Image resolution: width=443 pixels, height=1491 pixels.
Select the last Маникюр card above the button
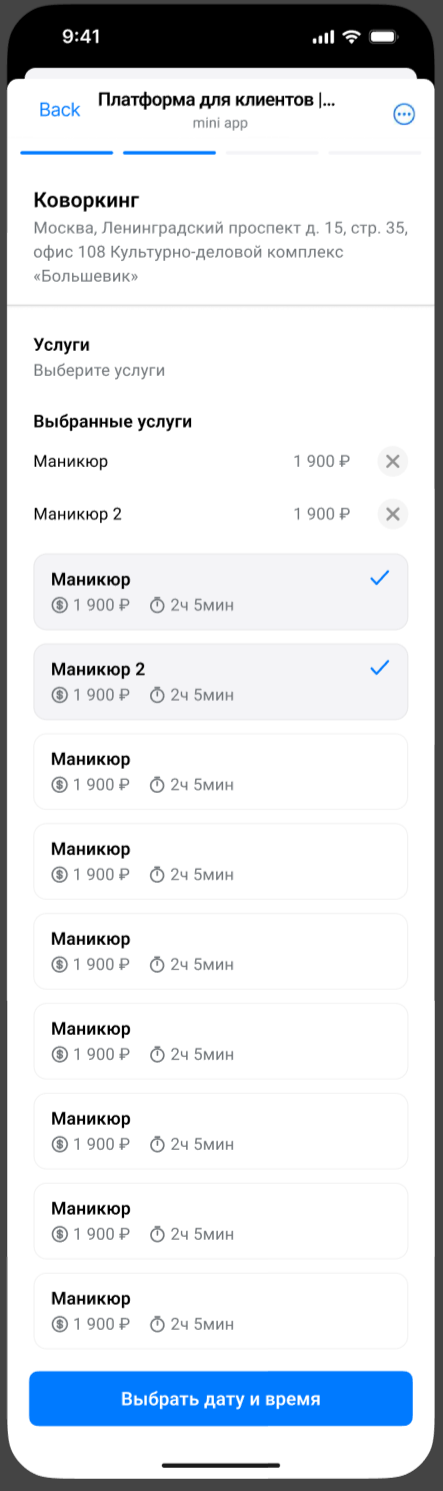[221, 1311]
